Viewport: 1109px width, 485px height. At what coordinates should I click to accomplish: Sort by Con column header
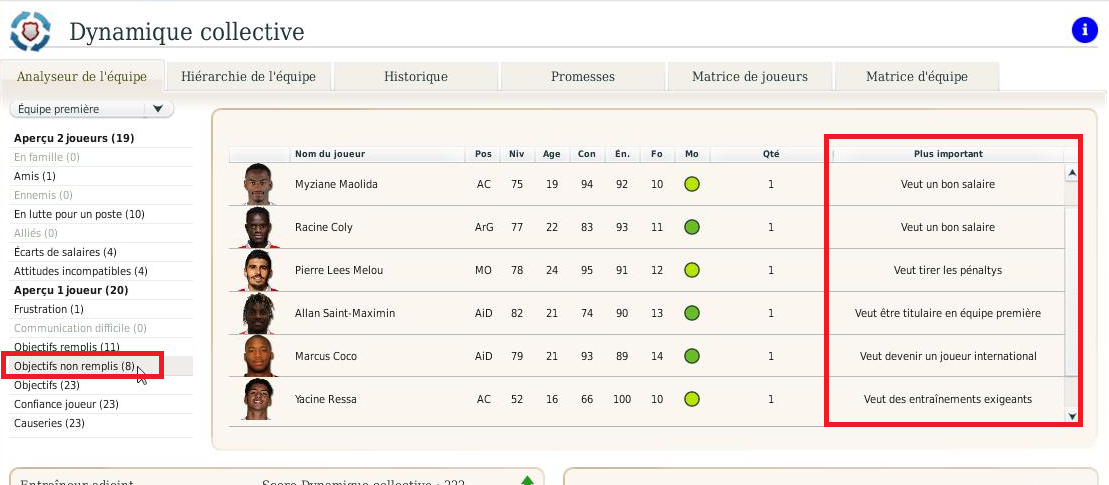coord(586,154)
